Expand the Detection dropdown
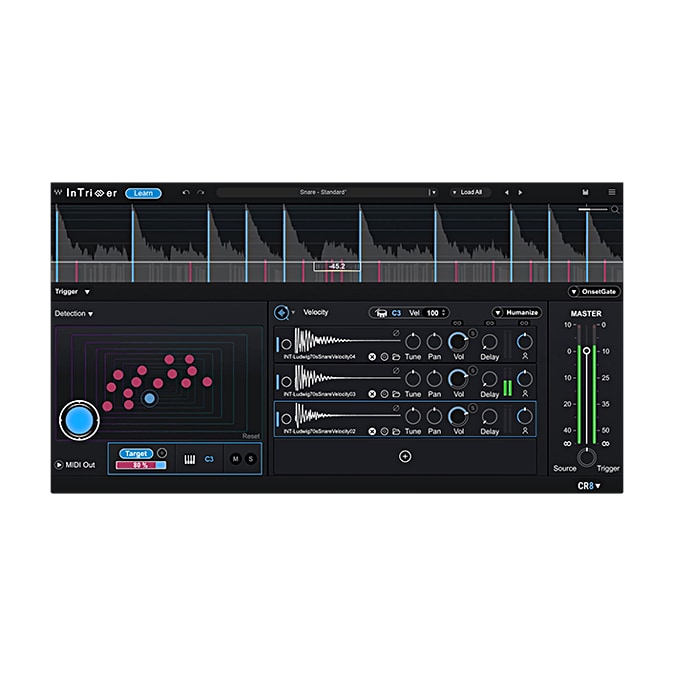 pyautogui.click(x=74, y=314)
